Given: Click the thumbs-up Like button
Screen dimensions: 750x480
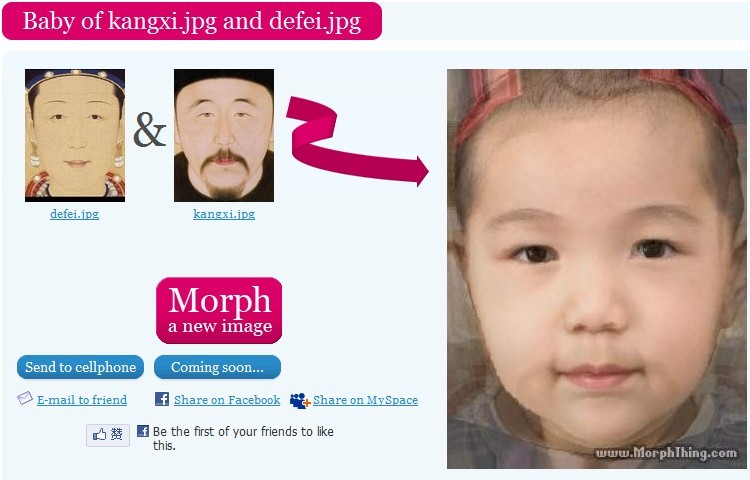Looking at the screenshot, I should coord(108,435).
